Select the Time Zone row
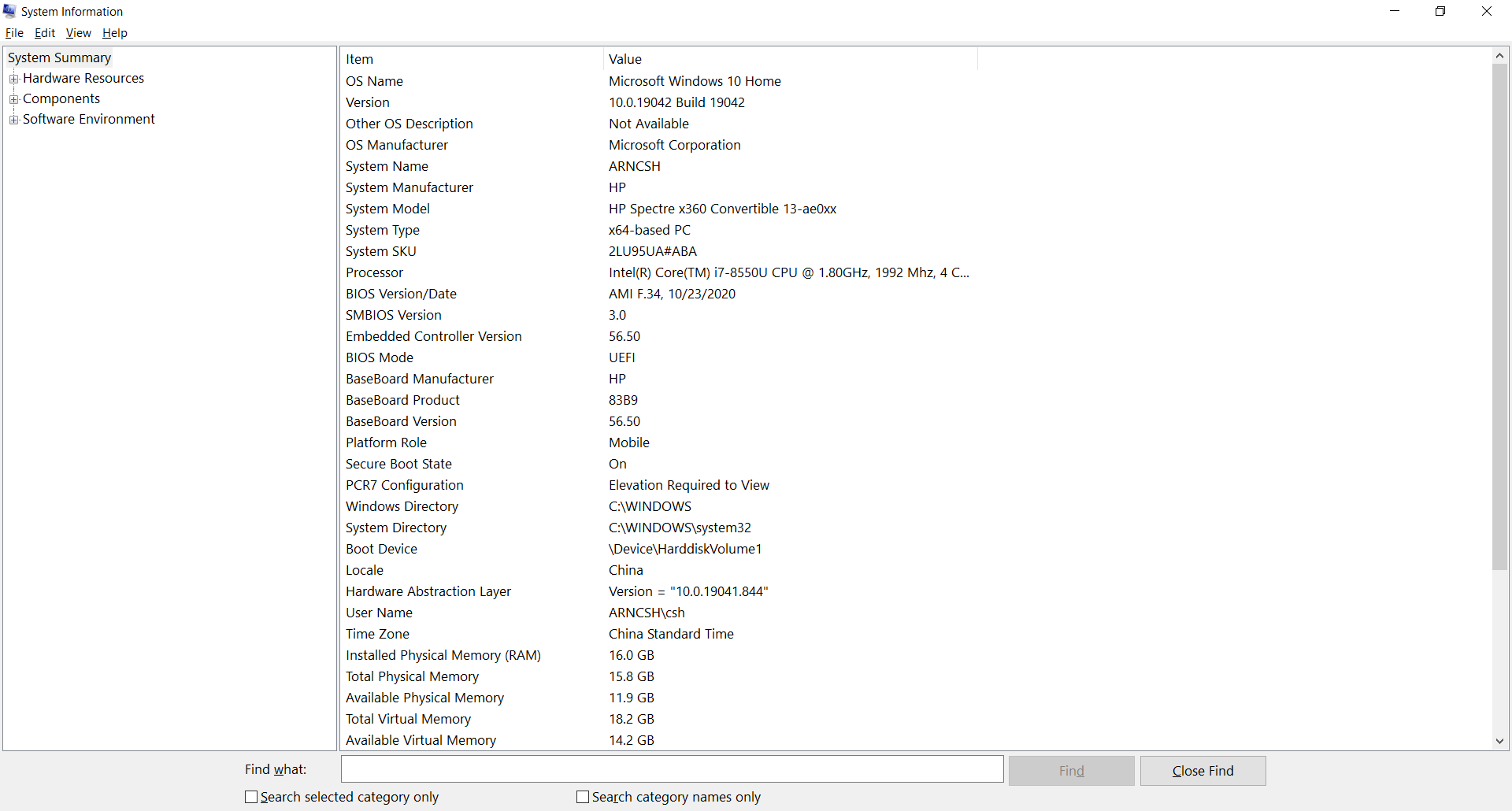The width and height of the screenshot is (1512, 811). point(659,634)
